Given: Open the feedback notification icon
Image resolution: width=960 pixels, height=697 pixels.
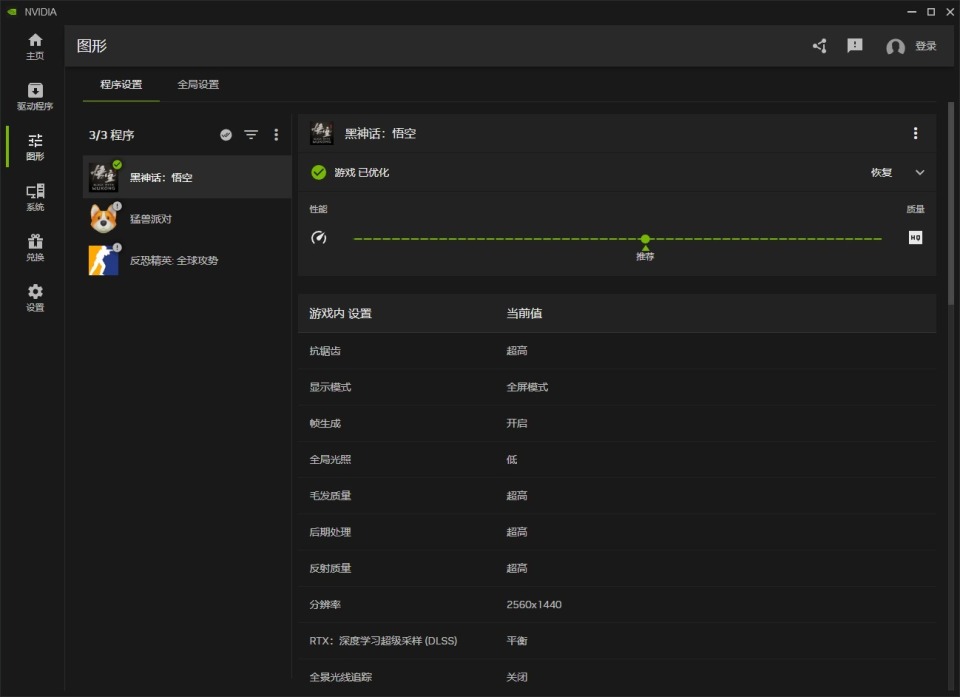Looking at the screenshot, I should pos(855,46).
